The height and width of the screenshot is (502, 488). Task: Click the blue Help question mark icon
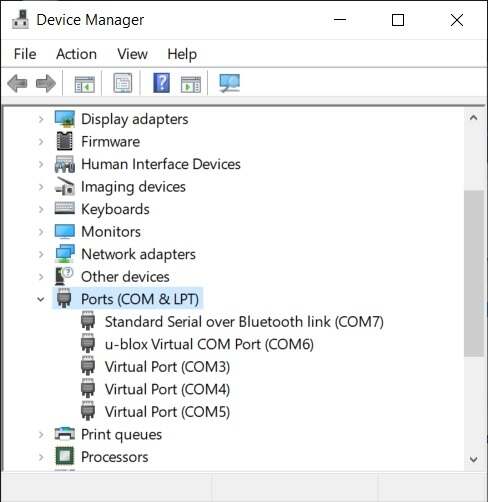pos(162,83)
